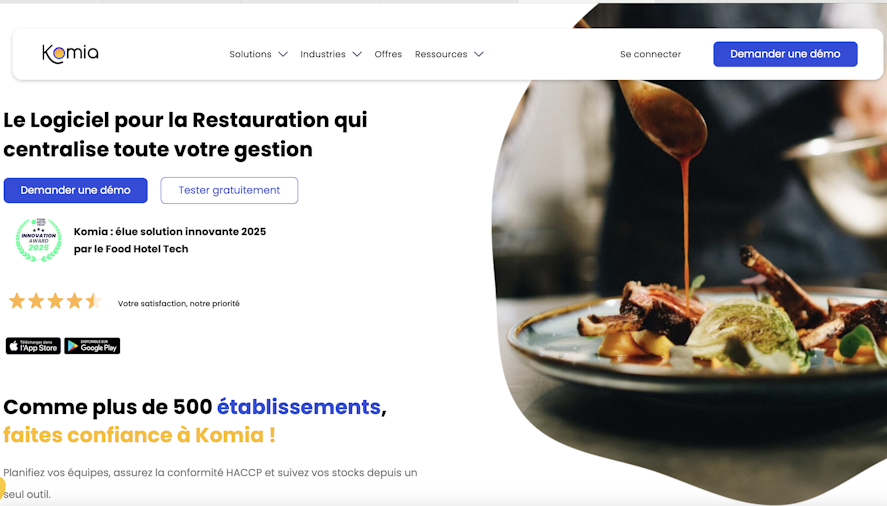Open the Solutions menu item
This screenshot has width=887, height=506.
pyautogui.click(x=250, y=54)
